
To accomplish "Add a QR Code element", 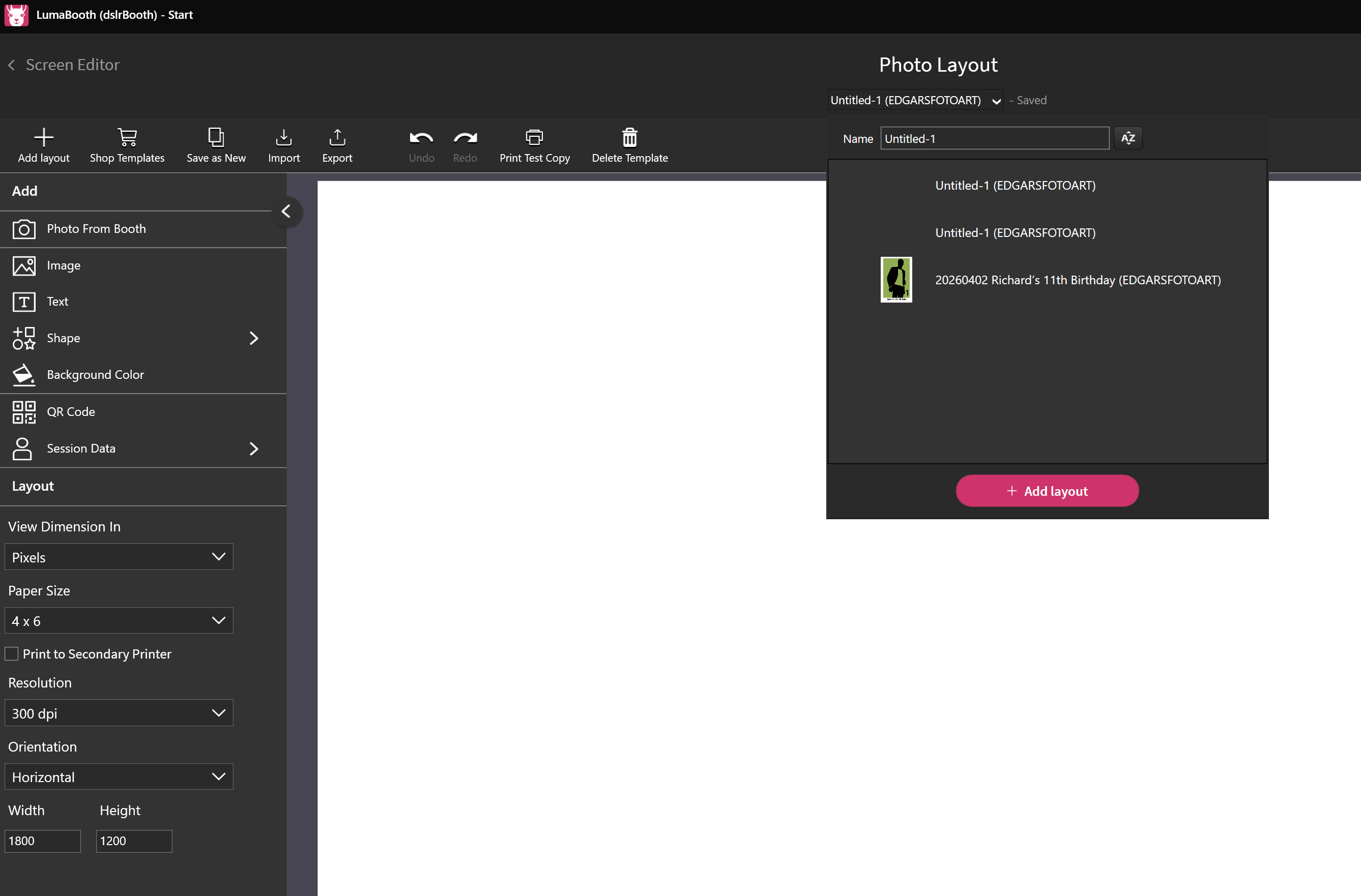I will (x=143, y=412).
